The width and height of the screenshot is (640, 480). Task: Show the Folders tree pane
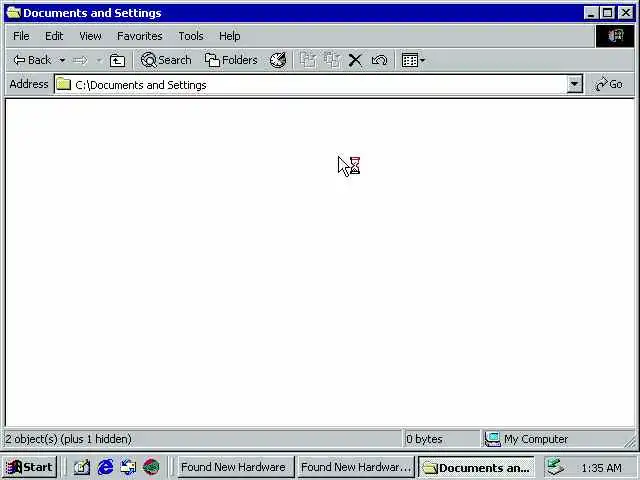(x=231, y=60)
